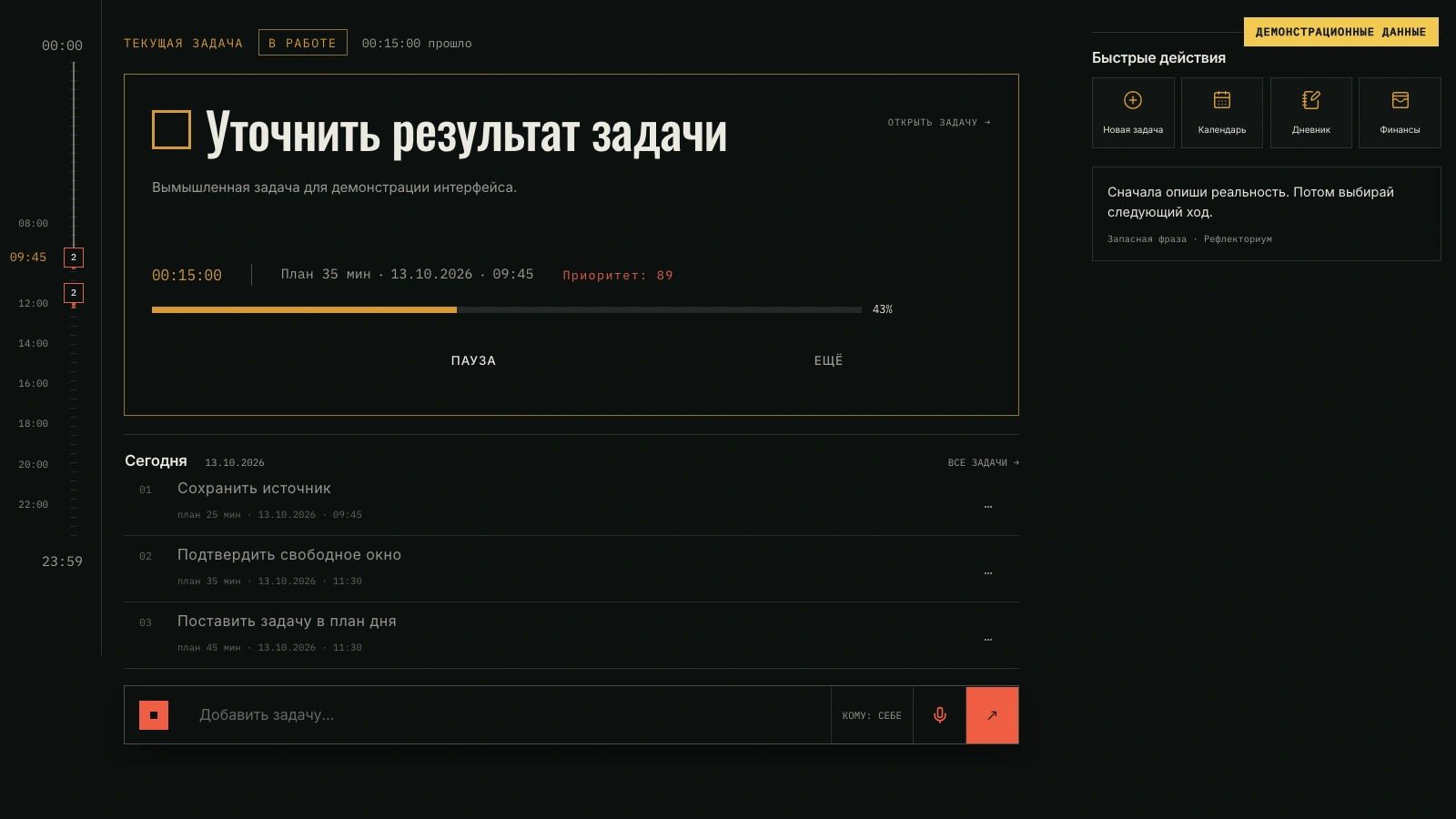Image resolution: width=1456 pixels, height=819 pixels.
Task: Follow the ВСЕ ЗАДАЧИ link
Action: [983, 462]
